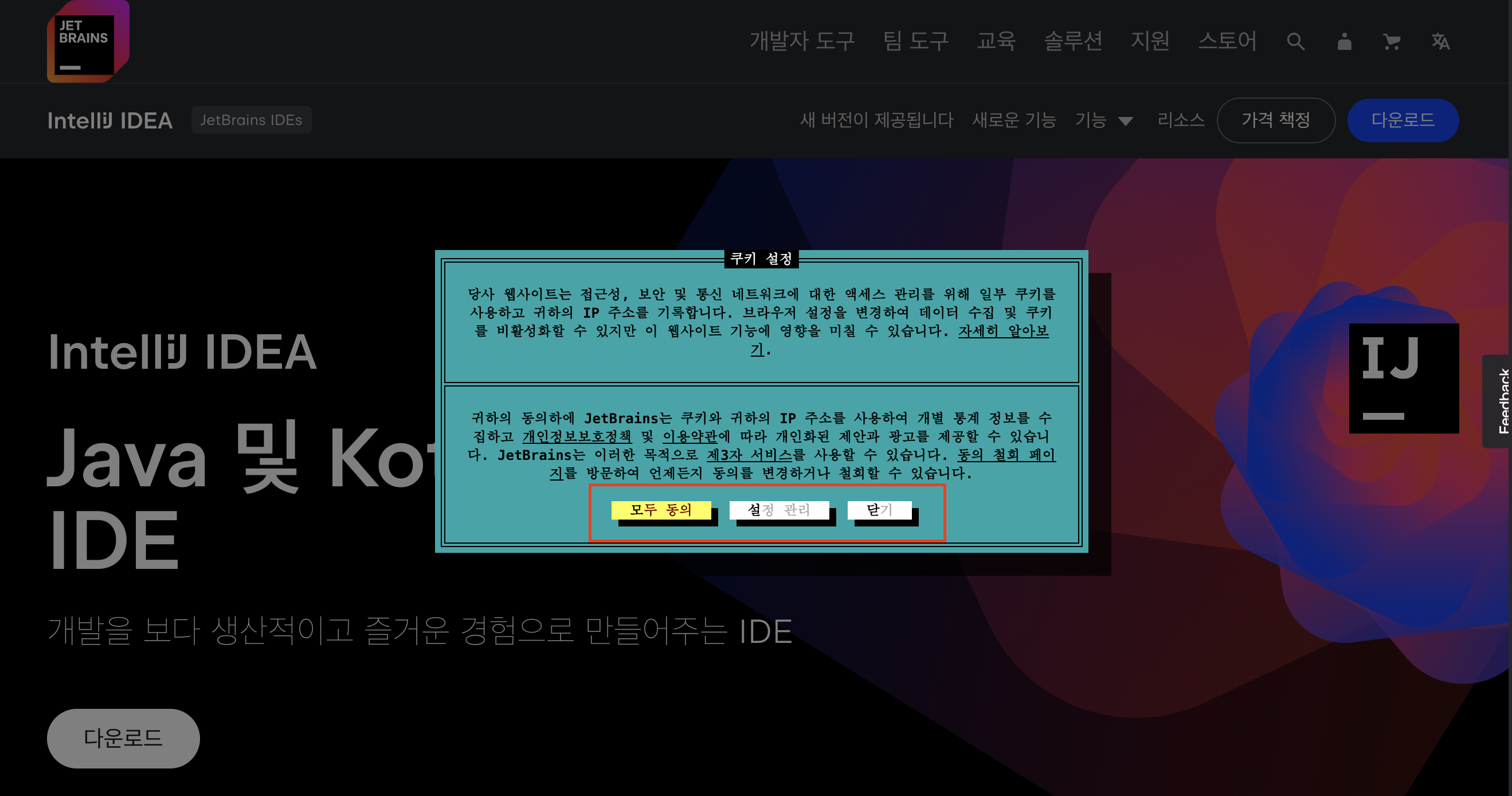Follow the 제3자 서비스 link
Image resolution: width=1512 pixels, height=796 pixels.
(x=750, y=455)
